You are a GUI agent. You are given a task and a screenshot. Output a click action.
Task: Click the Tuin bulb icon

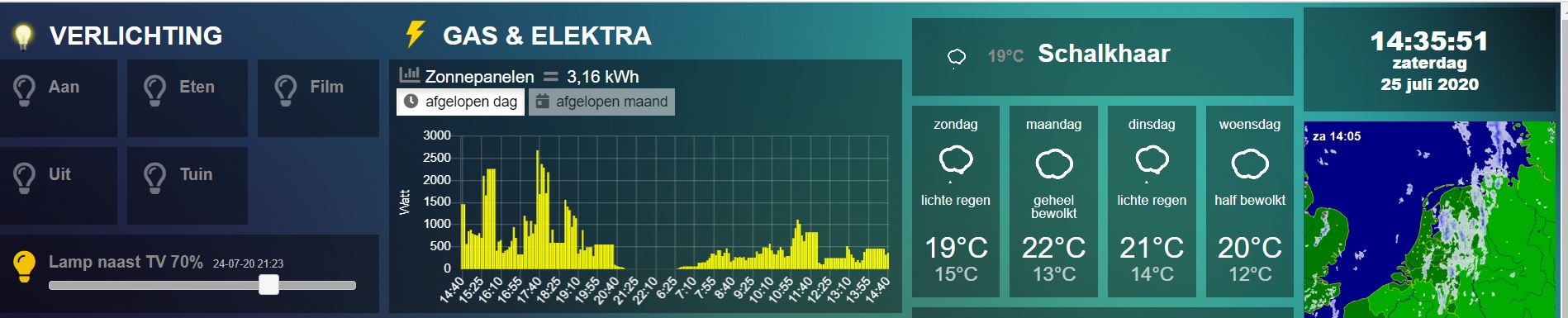(155, 178)
